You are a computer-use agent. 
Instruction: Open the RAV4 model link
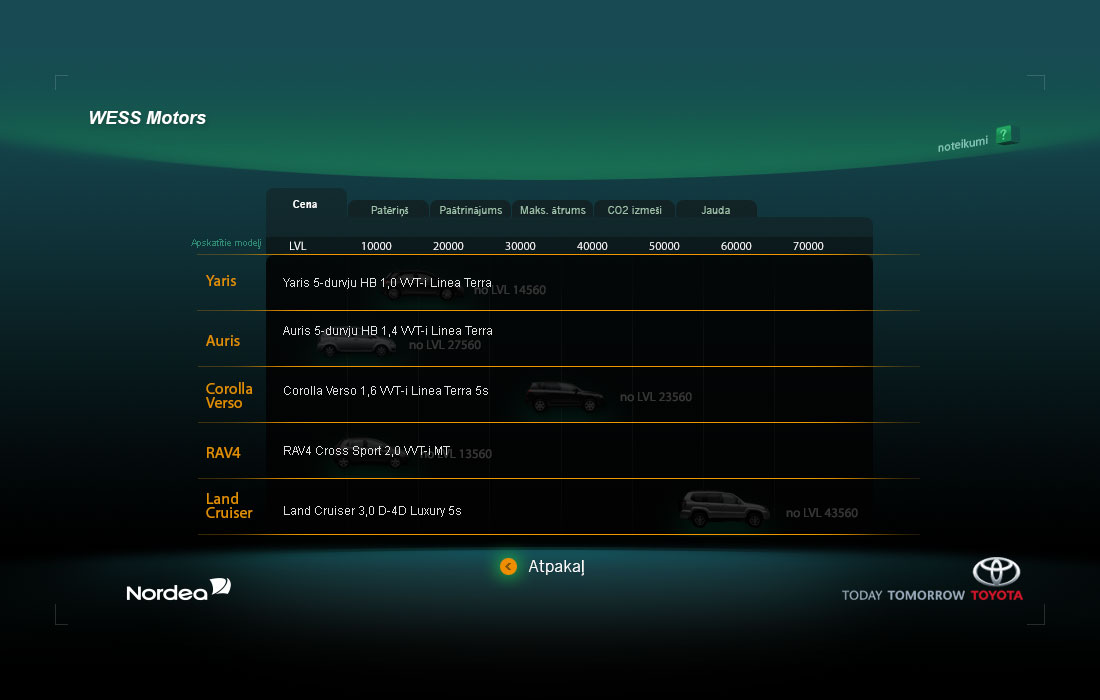(x=223, y=453)
